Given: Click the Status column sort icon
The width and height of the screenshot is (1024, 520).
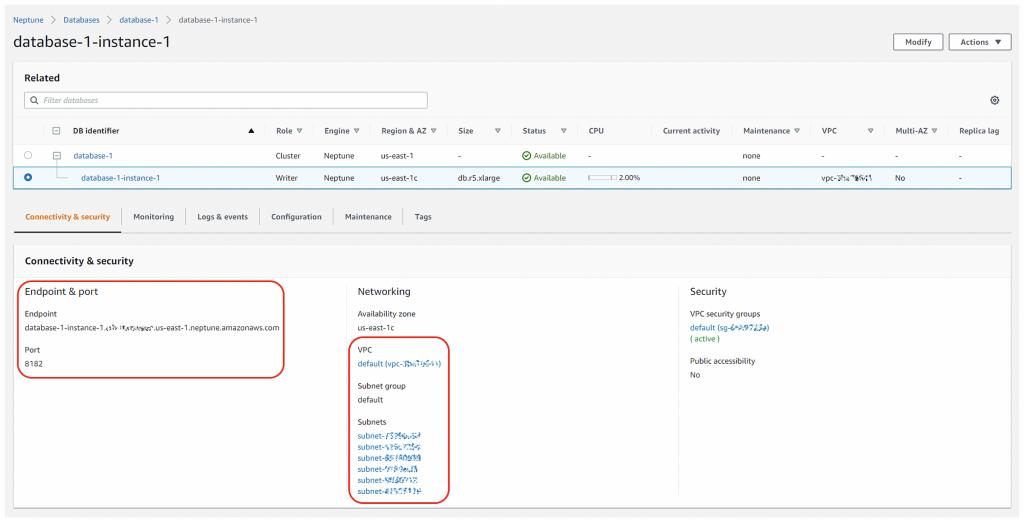Looking at the screenshot, I should [563, 131].
